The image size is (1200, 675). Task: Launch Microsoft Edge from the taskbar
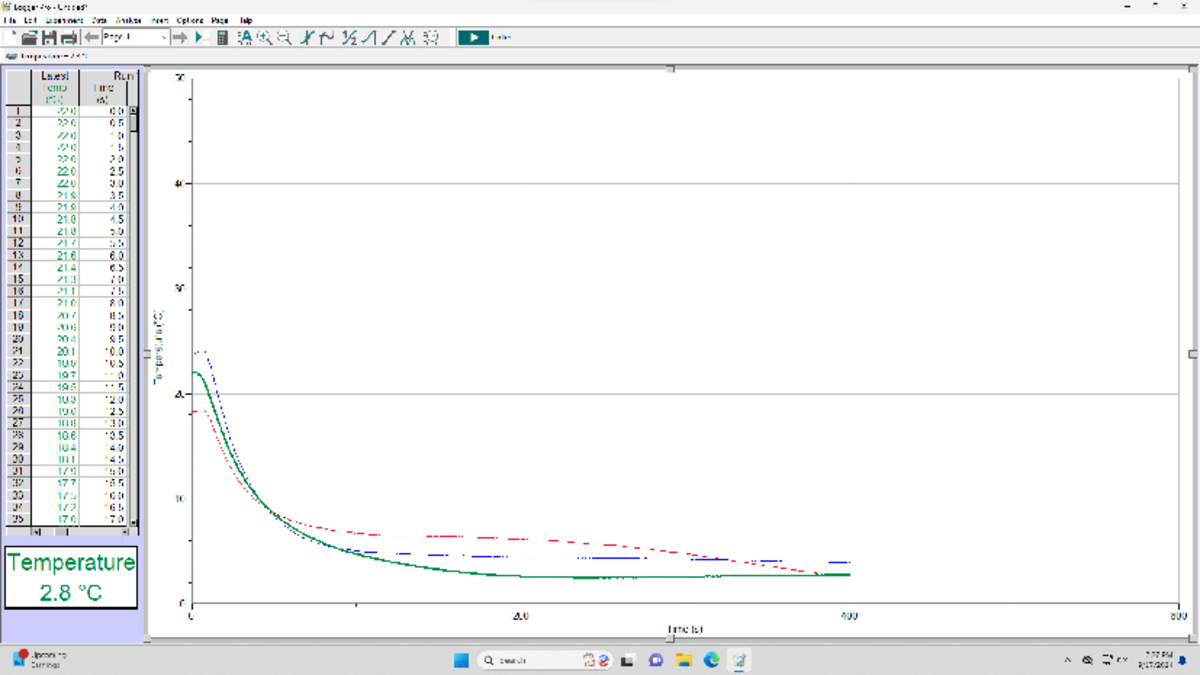click(710, 660)
